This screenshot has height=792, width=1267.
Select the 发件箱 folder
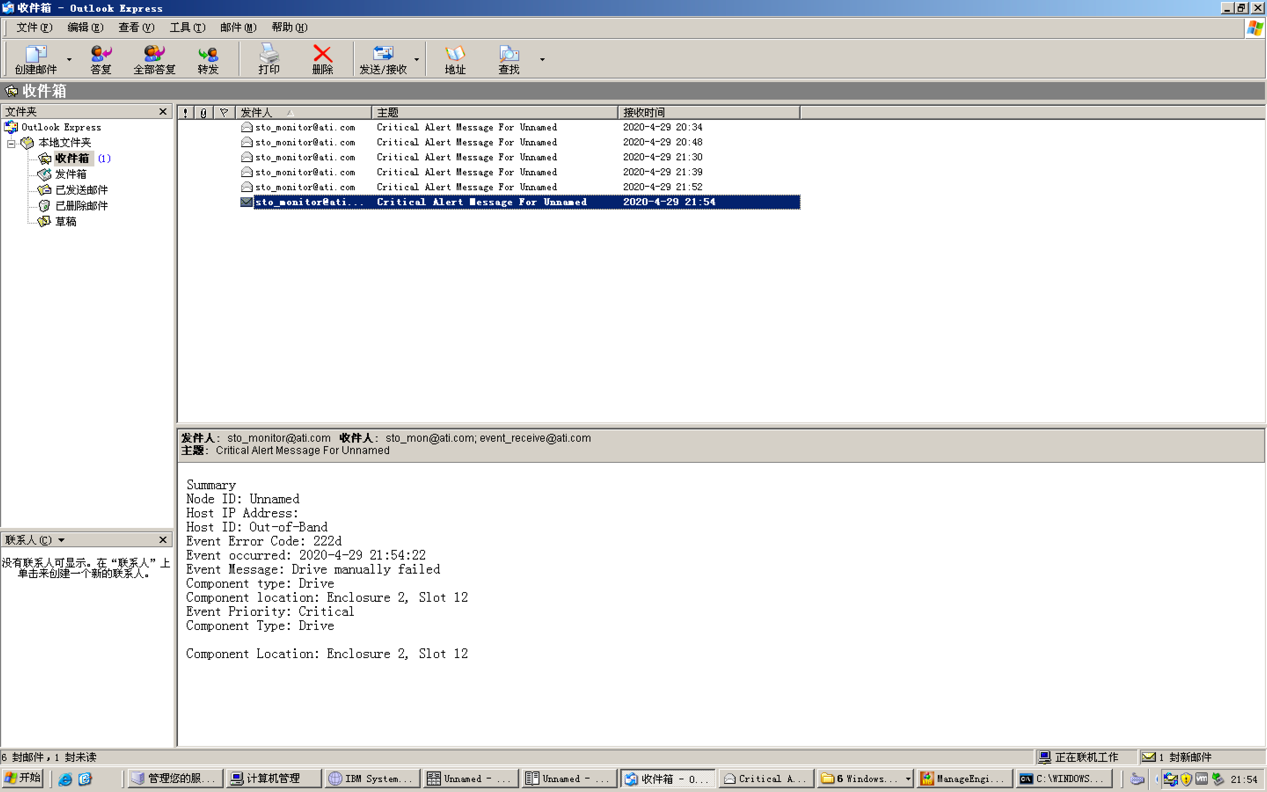[x=70, y=174]
